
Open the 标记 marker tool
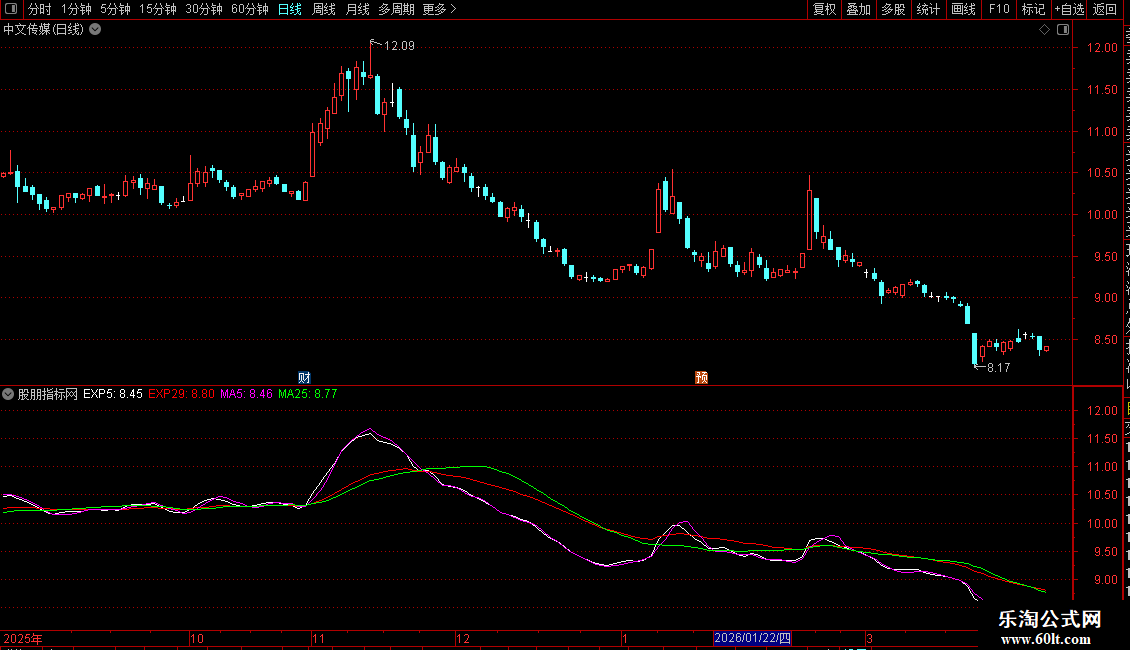(x=1033, y=9)
